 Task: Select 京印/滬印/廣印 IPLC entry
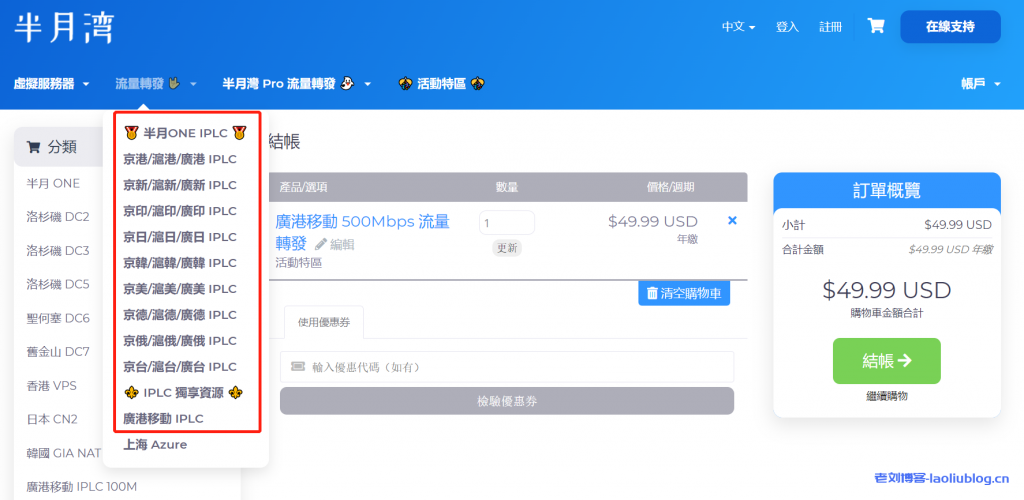pyautogui.click(x=180, y=211)
